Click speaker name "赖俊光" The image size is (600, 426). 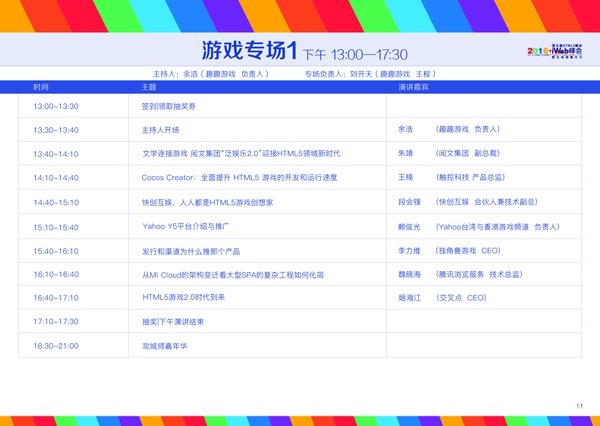[409, 227]
